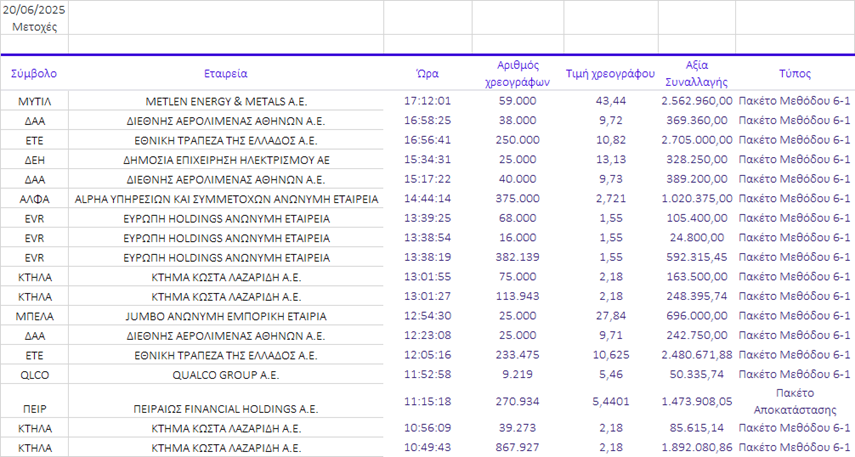The height and width of the screenshot is (457, 855).
Task: Select the ΜΥΤΙΛ symbol cell
Action: point(34,101)
